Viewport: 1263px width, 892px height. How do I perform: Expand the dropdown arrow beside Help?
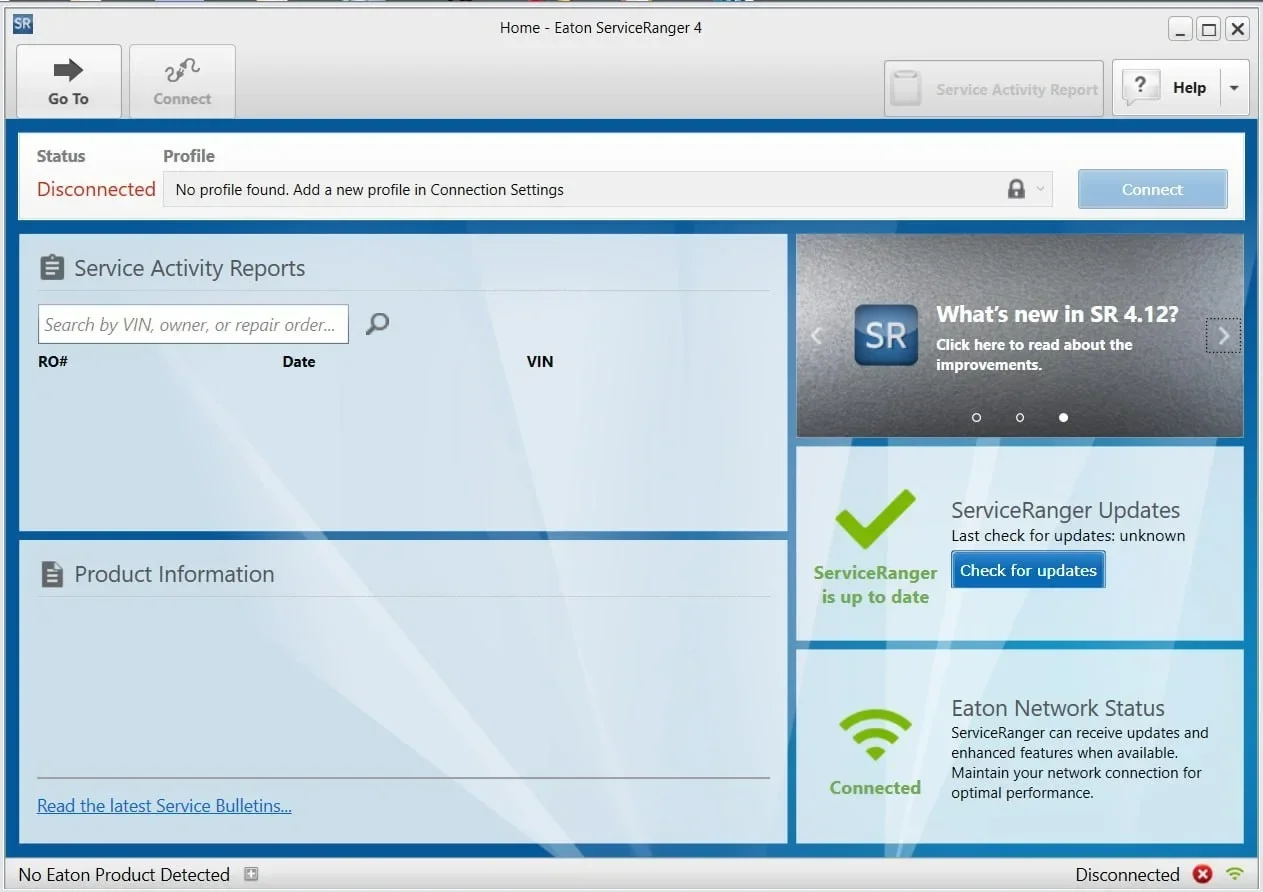pos(1234,88)
